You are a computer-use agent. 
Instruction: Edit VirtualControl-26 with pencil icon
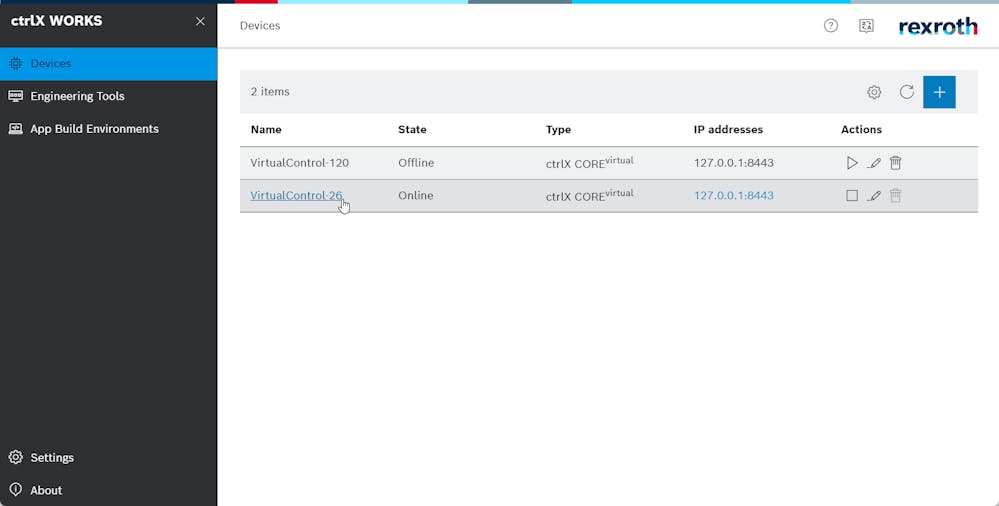coord(874,196)
